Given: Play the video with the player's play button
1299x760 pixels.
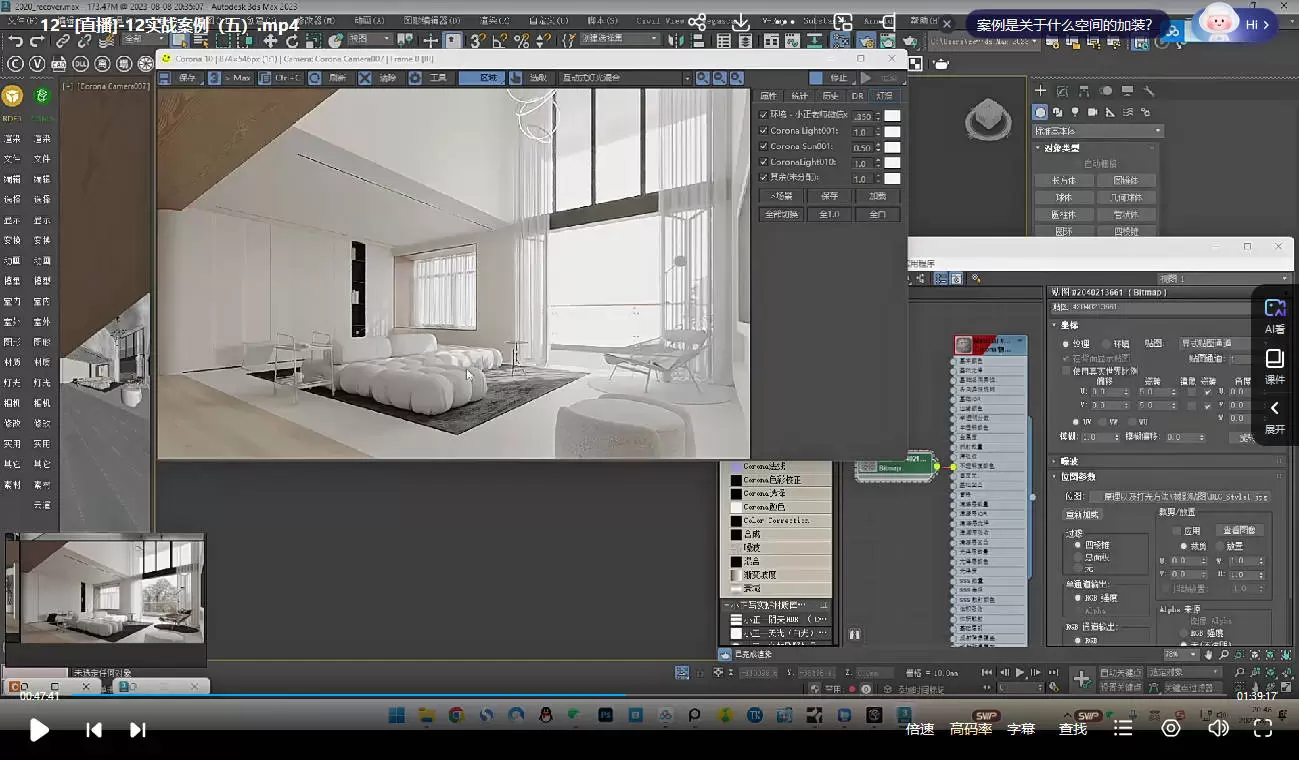Looking at the screenshot, I should 38,729.
